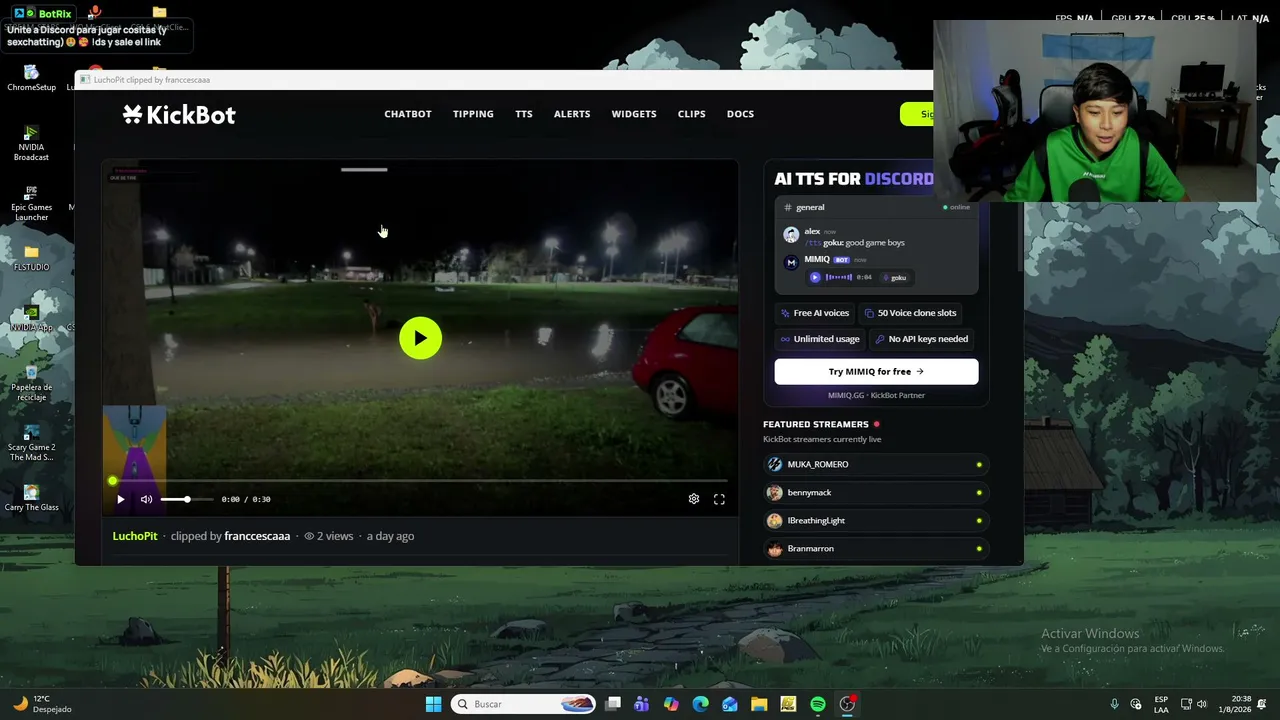This screenshot has width=1280, height=720.
Task: Play the clip with the yellow center button
Action: point(420,338)
